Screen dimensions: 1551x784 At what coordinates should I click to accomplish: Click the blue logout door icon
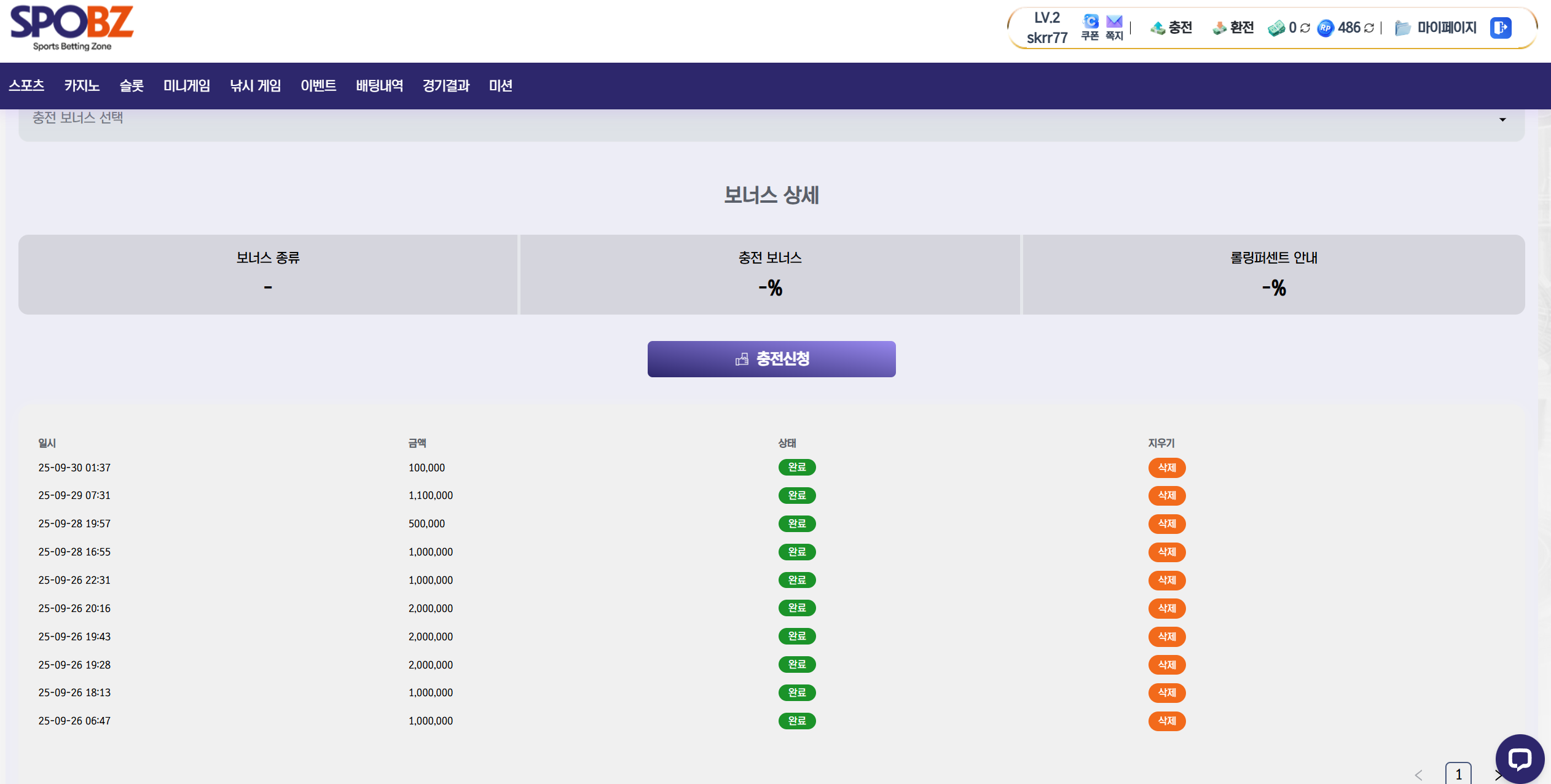(1500, 28)
